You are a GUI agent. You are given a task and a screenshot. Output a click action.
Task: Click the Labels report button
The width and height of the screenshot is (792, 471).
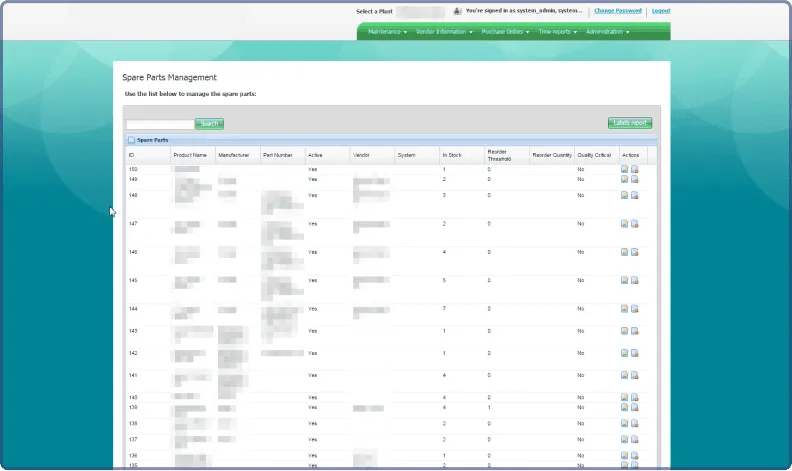(630, 123)
